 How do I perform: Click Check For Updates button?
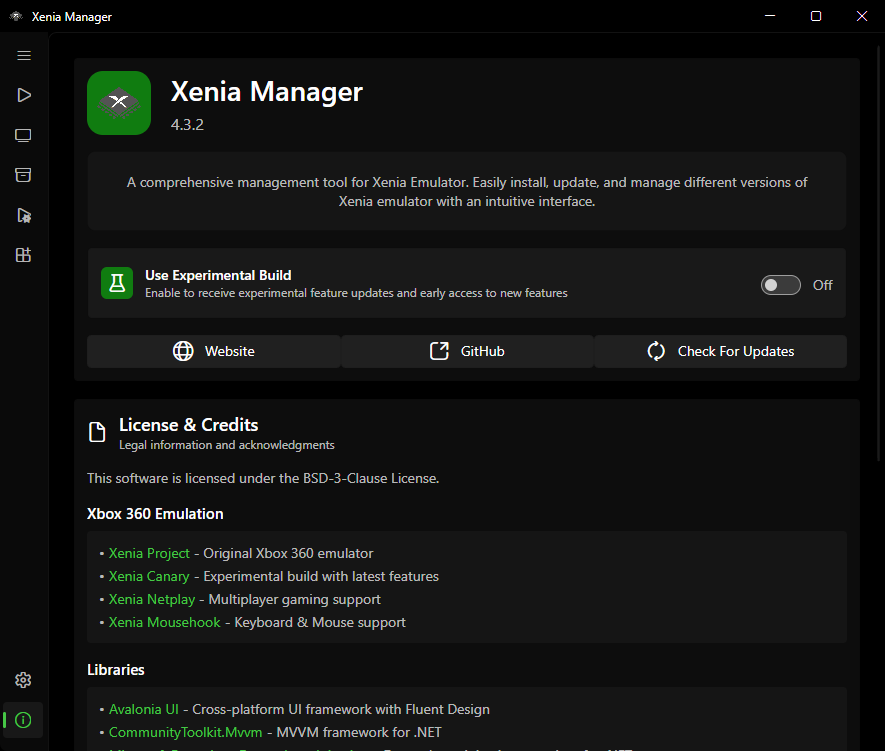(721, 351)
